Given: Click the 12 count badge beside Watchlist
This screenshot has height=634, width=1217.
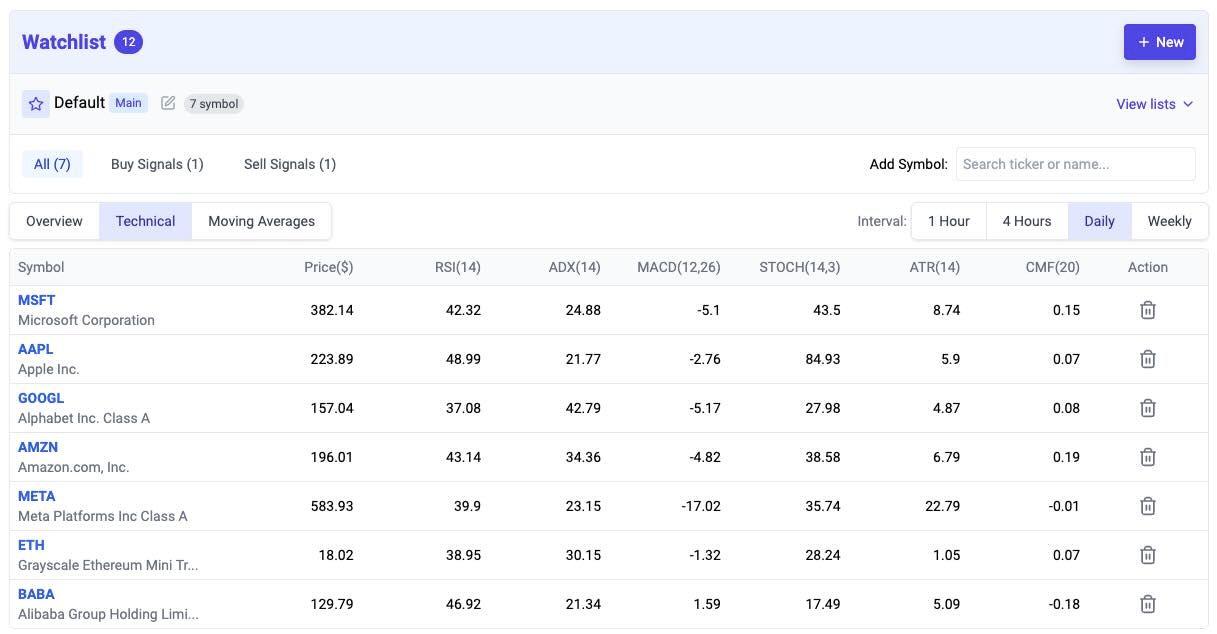Looking at the screenshot, I should pos(128,42).
